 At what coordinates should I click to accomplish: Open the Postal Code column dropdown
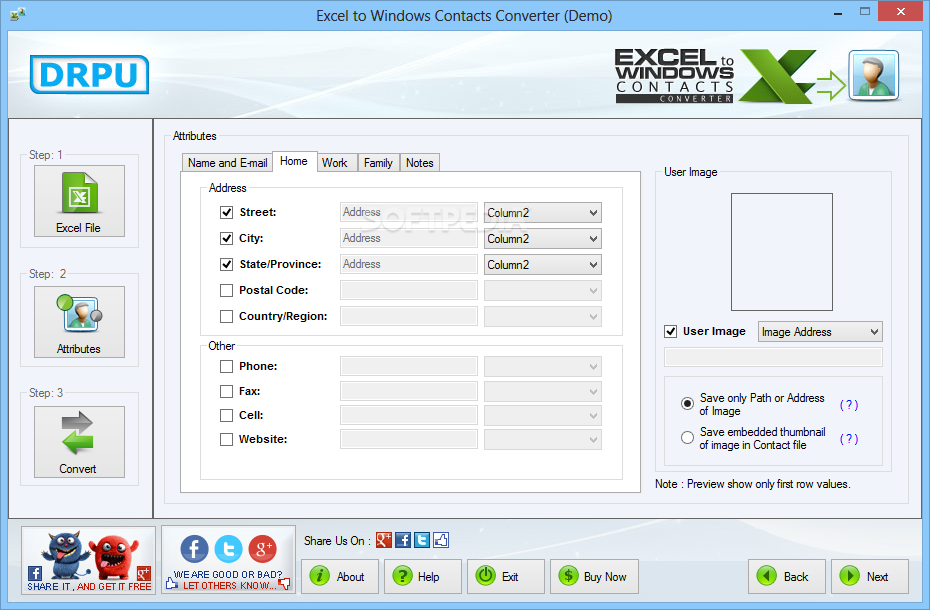(543, 291)
